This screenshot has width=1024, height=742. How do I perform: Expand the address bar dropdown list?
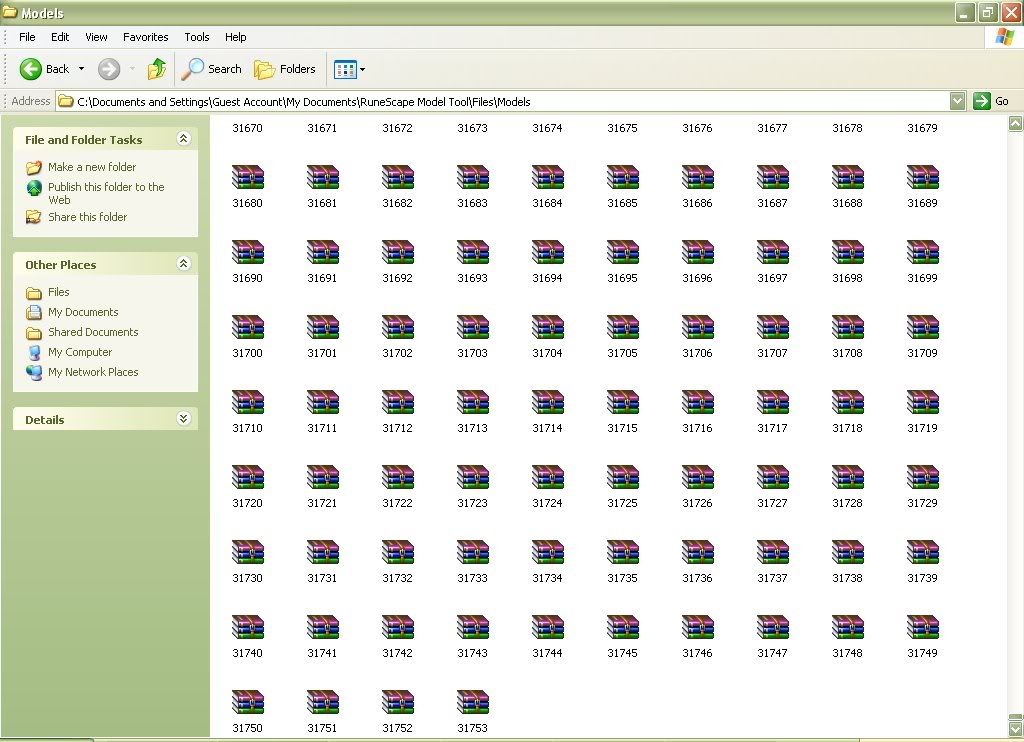[957, 101]
